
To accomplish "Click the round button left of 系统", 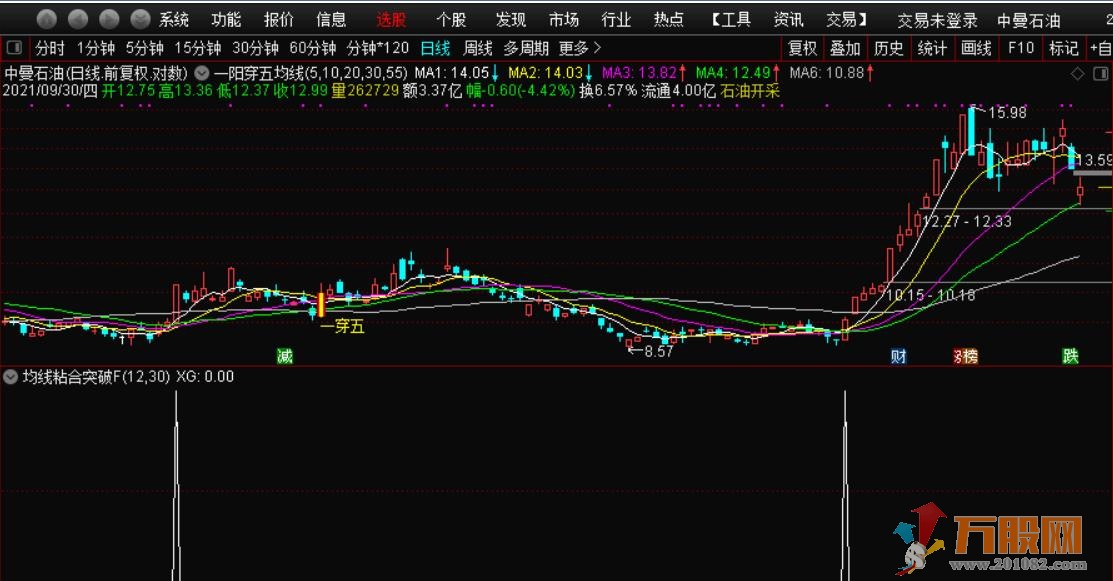I will coord(141,19).
